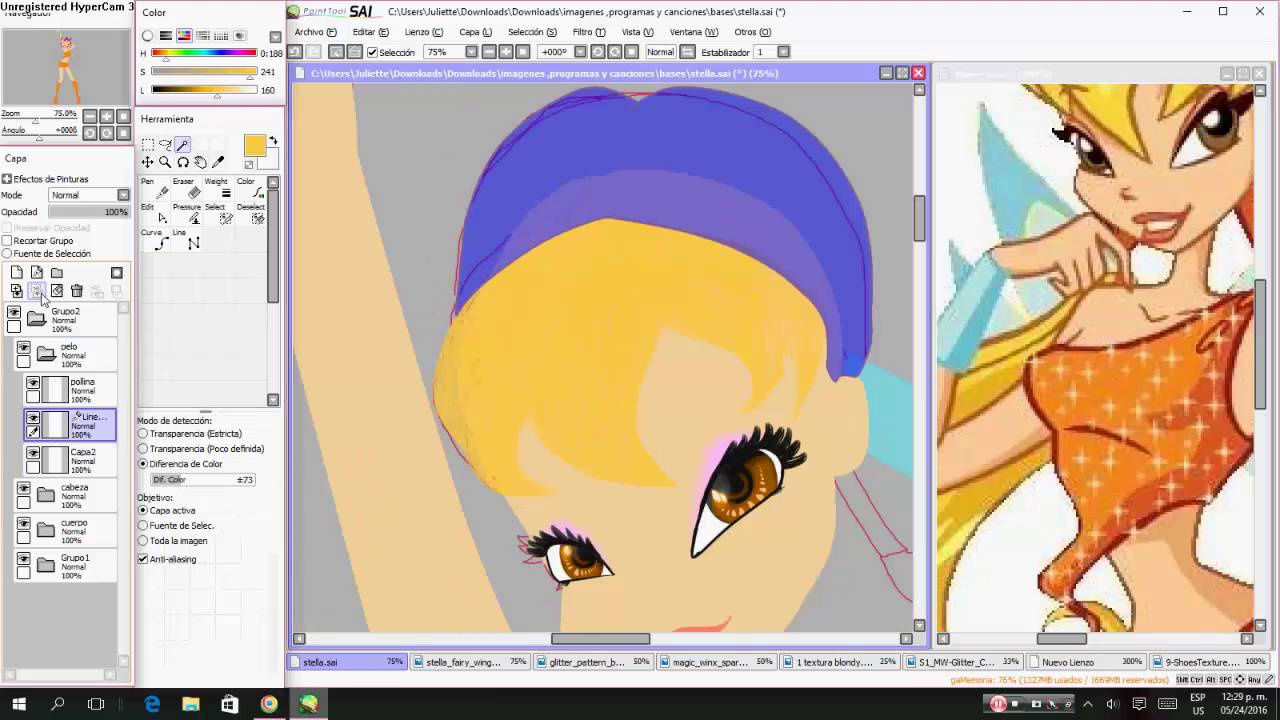
Task: Open the Color panel options dropdown
Action: click(275, 37)
